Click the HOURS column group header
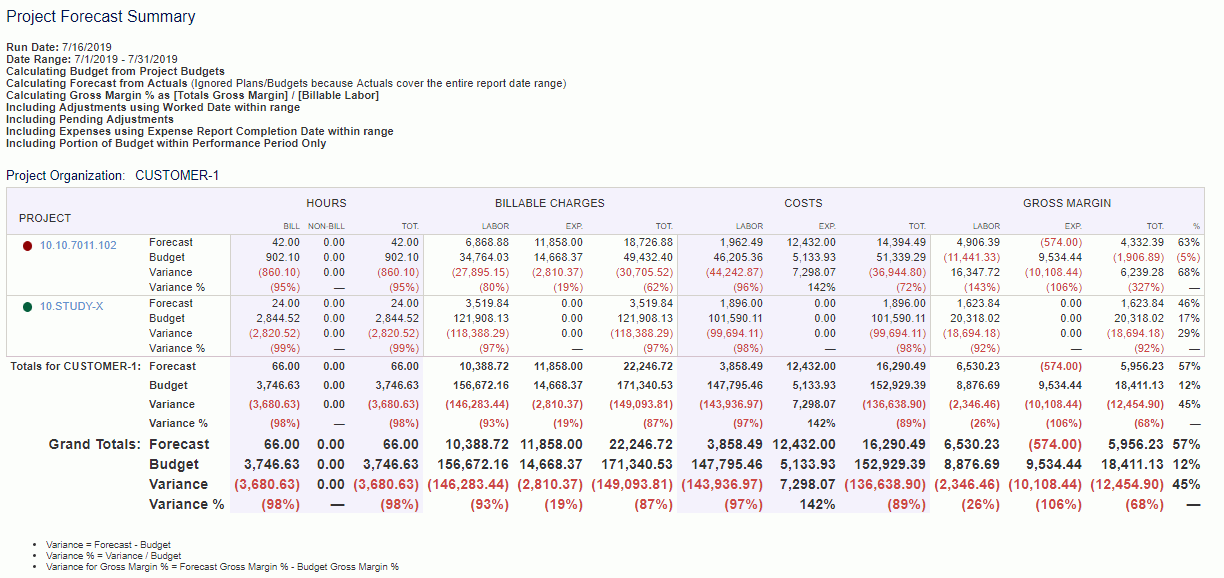Screen dimensions: 1224x578 (x=325, y=203)
